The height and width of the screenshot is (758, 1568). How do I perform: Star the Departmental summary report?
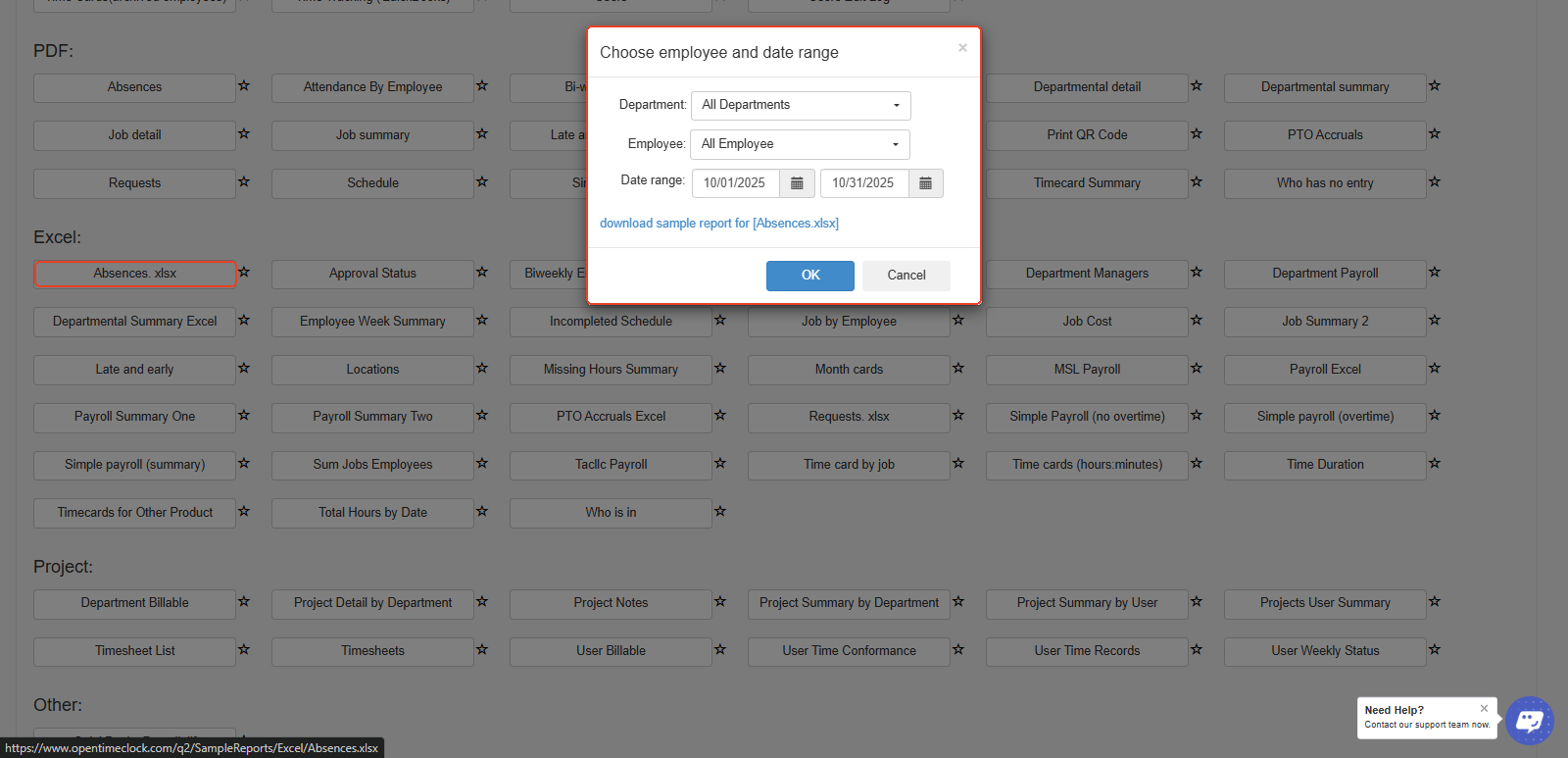point(1435,86)
